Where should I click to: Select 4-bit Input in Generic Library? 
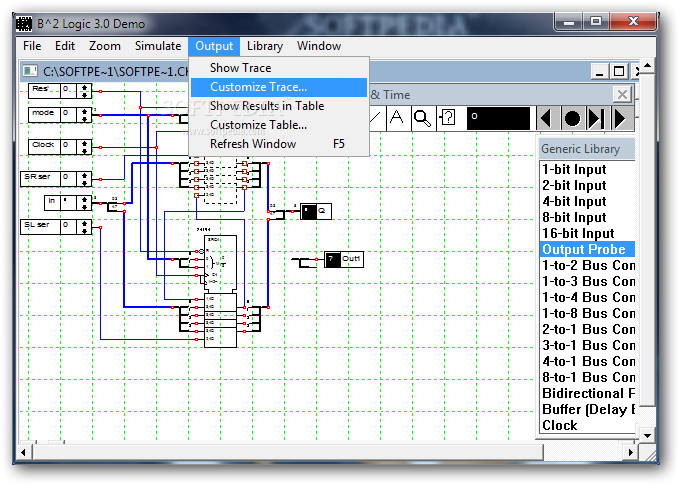tap(588, 201)
